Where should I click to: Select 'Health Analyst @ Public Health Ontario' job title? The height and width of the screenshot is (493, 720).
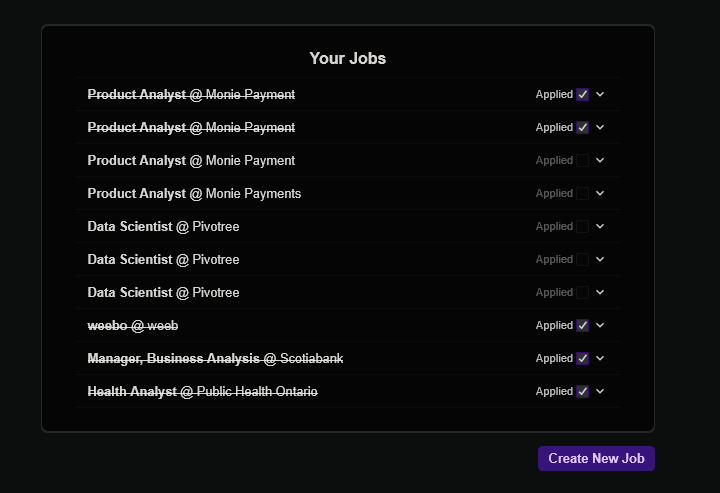pyautogui.click(x=202, y=392)
